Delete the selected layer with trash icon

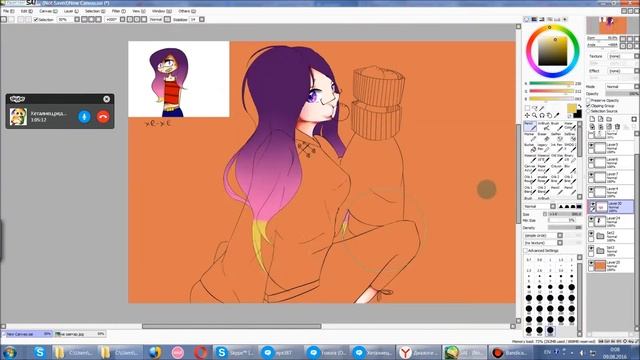coord(617,127)
